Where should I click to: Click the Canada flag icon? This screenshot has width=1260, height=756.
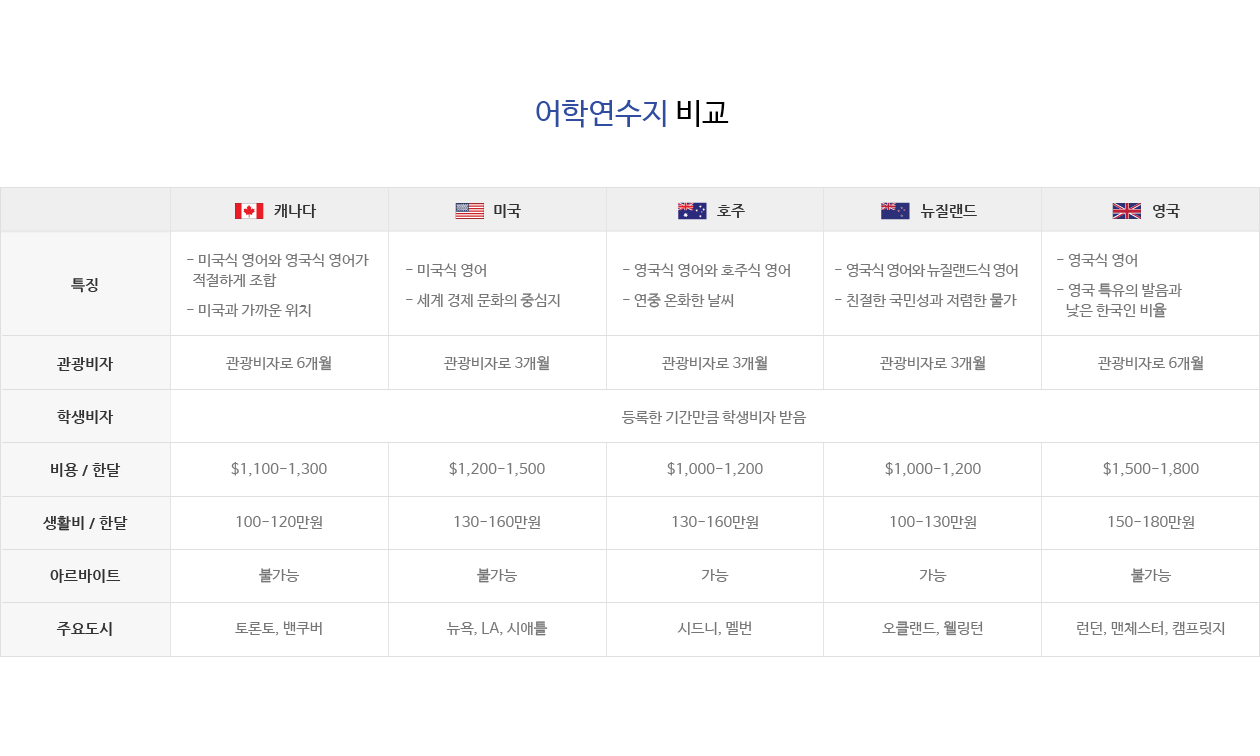click(x=249, y=211)
